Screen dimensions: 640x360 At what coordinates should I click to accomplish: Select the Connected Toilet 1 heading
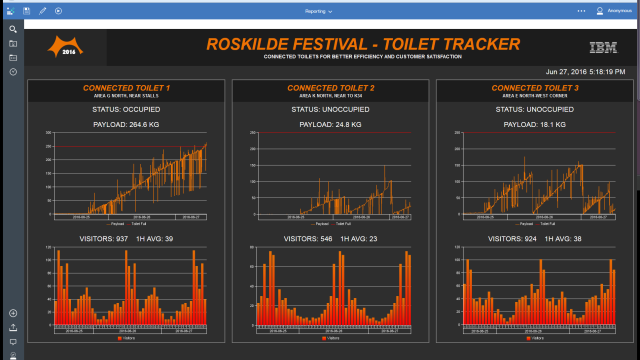pos(126,88)
